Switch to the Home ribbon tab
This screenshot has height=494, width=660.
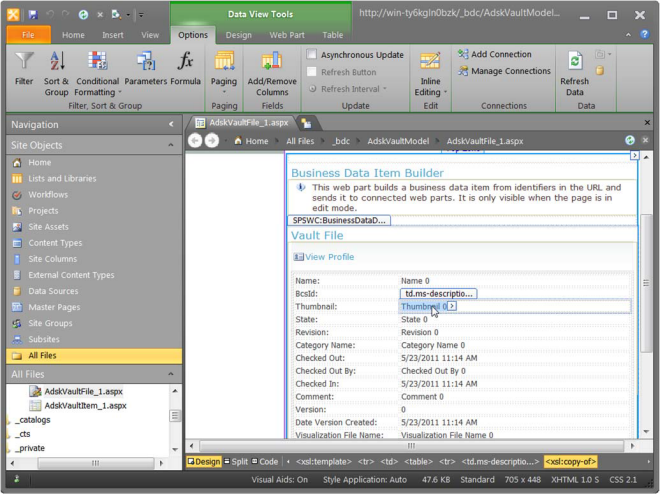tap(73, 35)
